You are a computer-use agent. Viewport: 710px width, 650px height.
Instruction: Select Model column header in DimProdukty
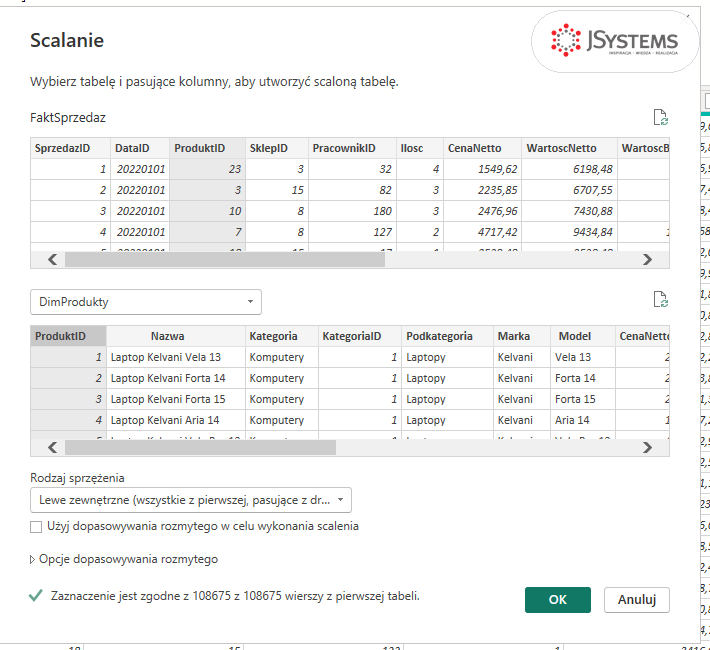tap(582, 336)
